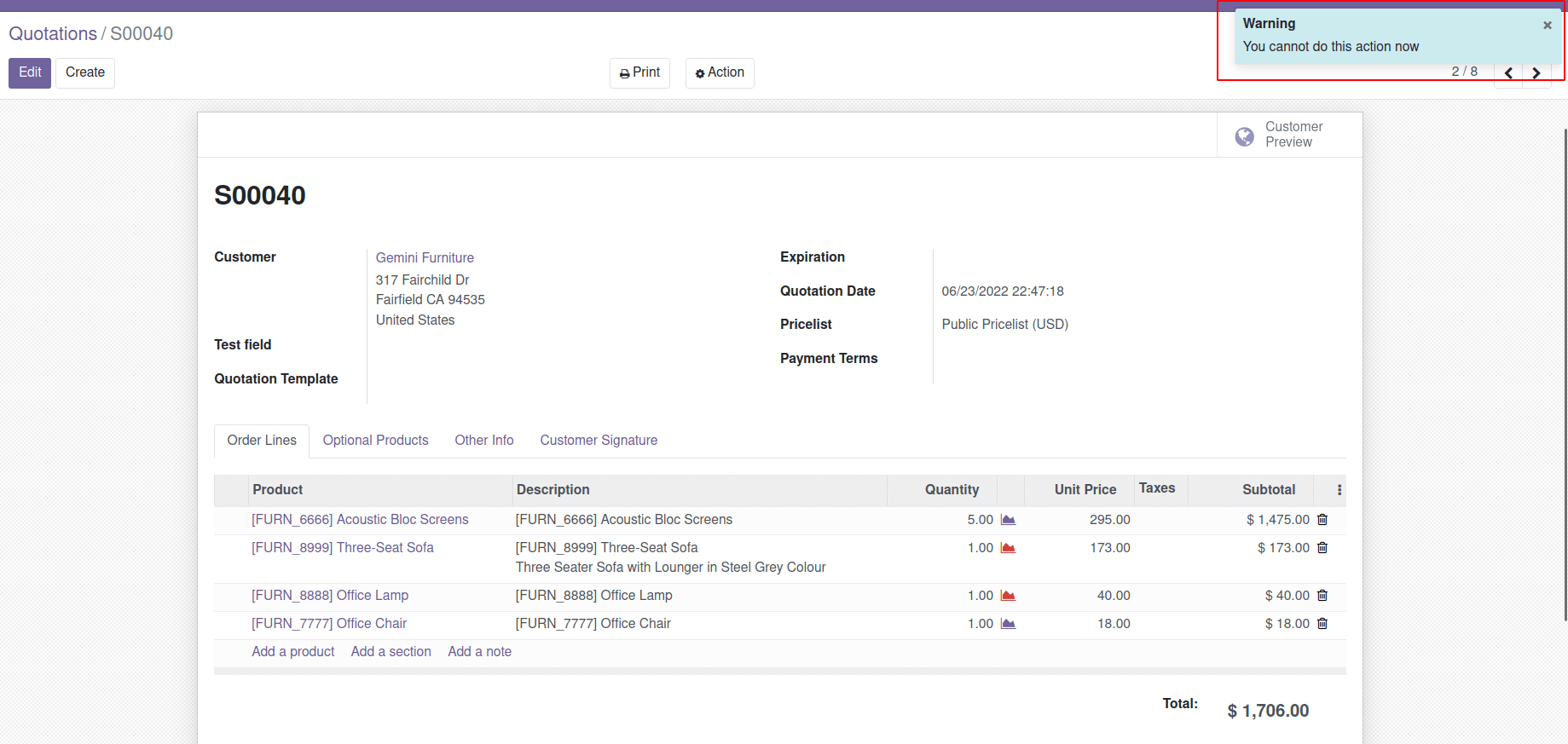Select unit price 173.00 cell
This screenshot has width=1568, height=744.
coord(1109,548)
